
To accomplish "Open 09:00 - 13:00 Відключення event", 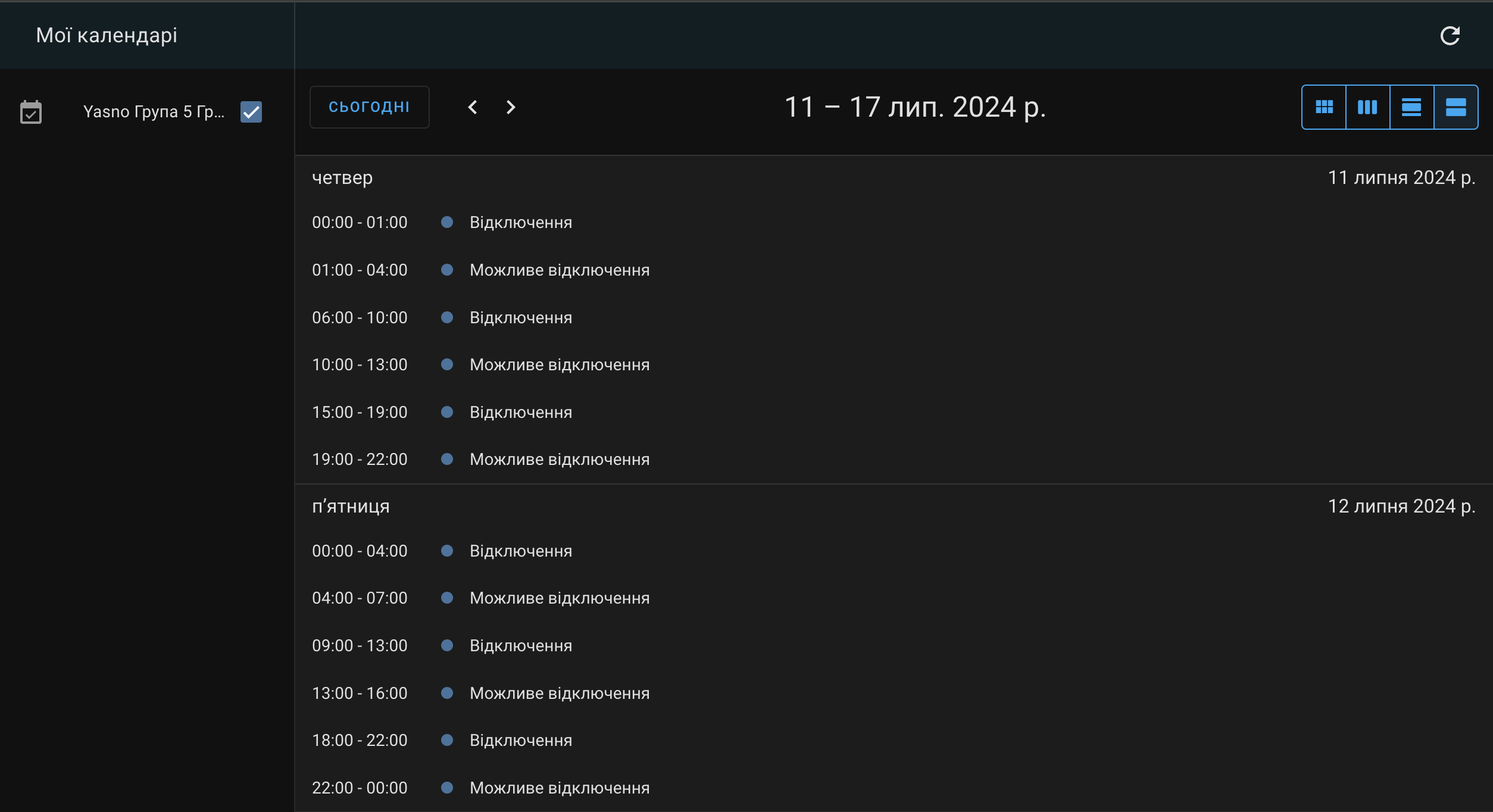I will click(x=894, y=646).
